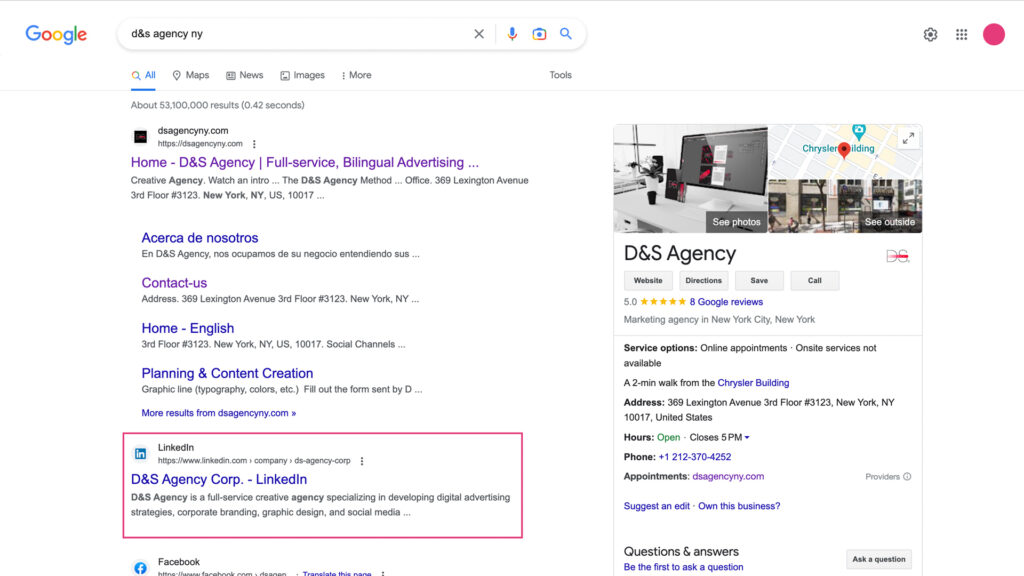Viewport: 1024px width, 576px height.
Task: Open the 'Home - English' sitelink
Action: 188,328
